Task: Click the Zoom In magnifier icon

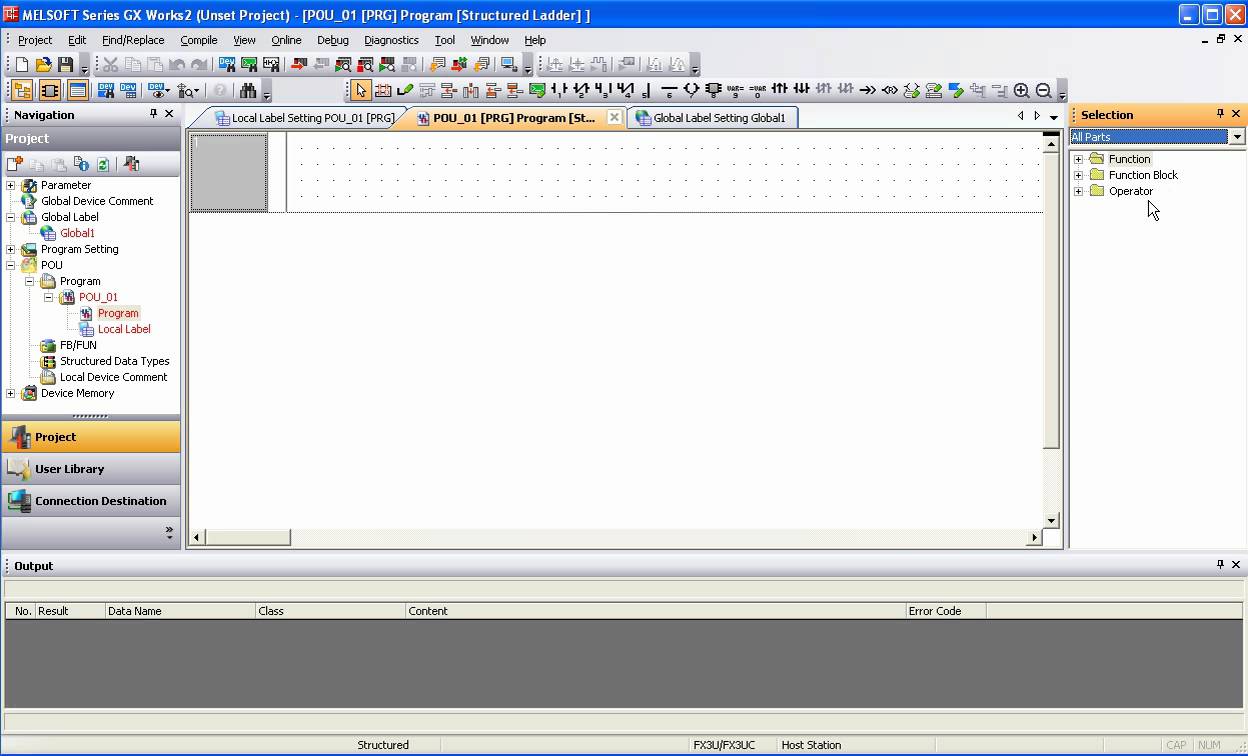Action: (1021, 91)
